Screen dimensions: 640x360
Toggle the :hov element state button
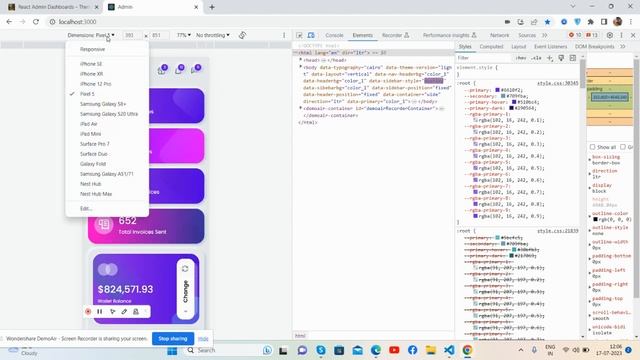click(x=521, y=58)
